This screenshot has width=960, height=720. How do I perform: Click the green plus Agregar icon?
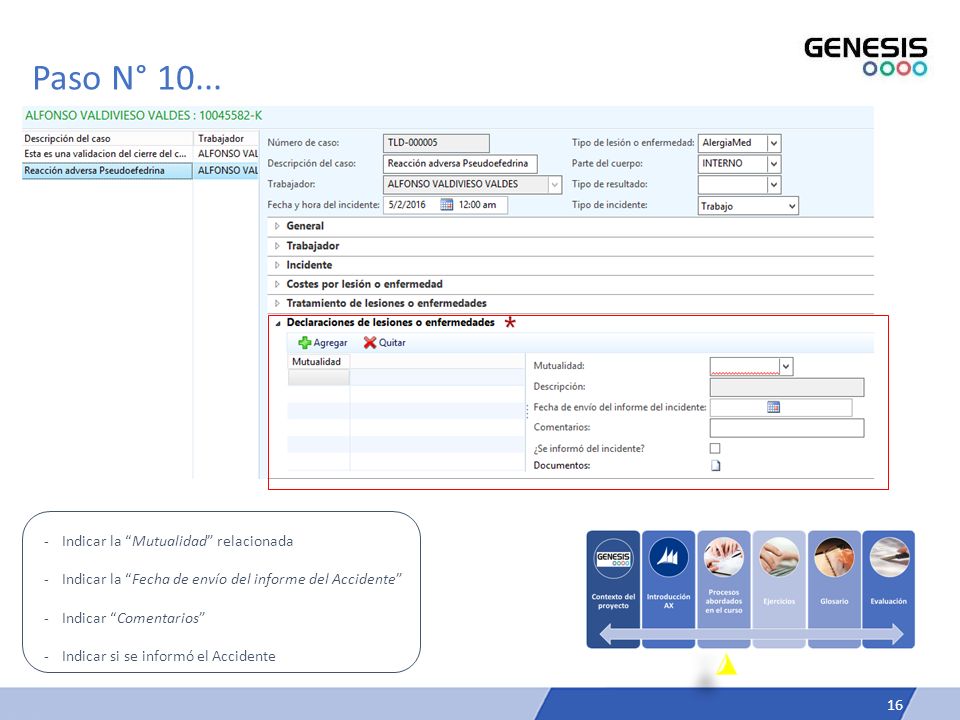[x=304, y=343]
